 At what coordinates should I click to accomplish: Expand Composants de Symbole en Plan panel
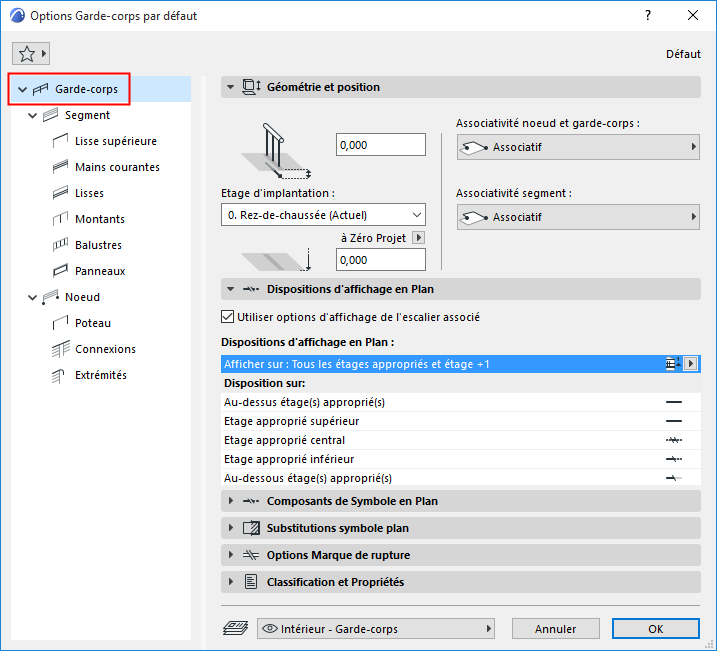230,501
